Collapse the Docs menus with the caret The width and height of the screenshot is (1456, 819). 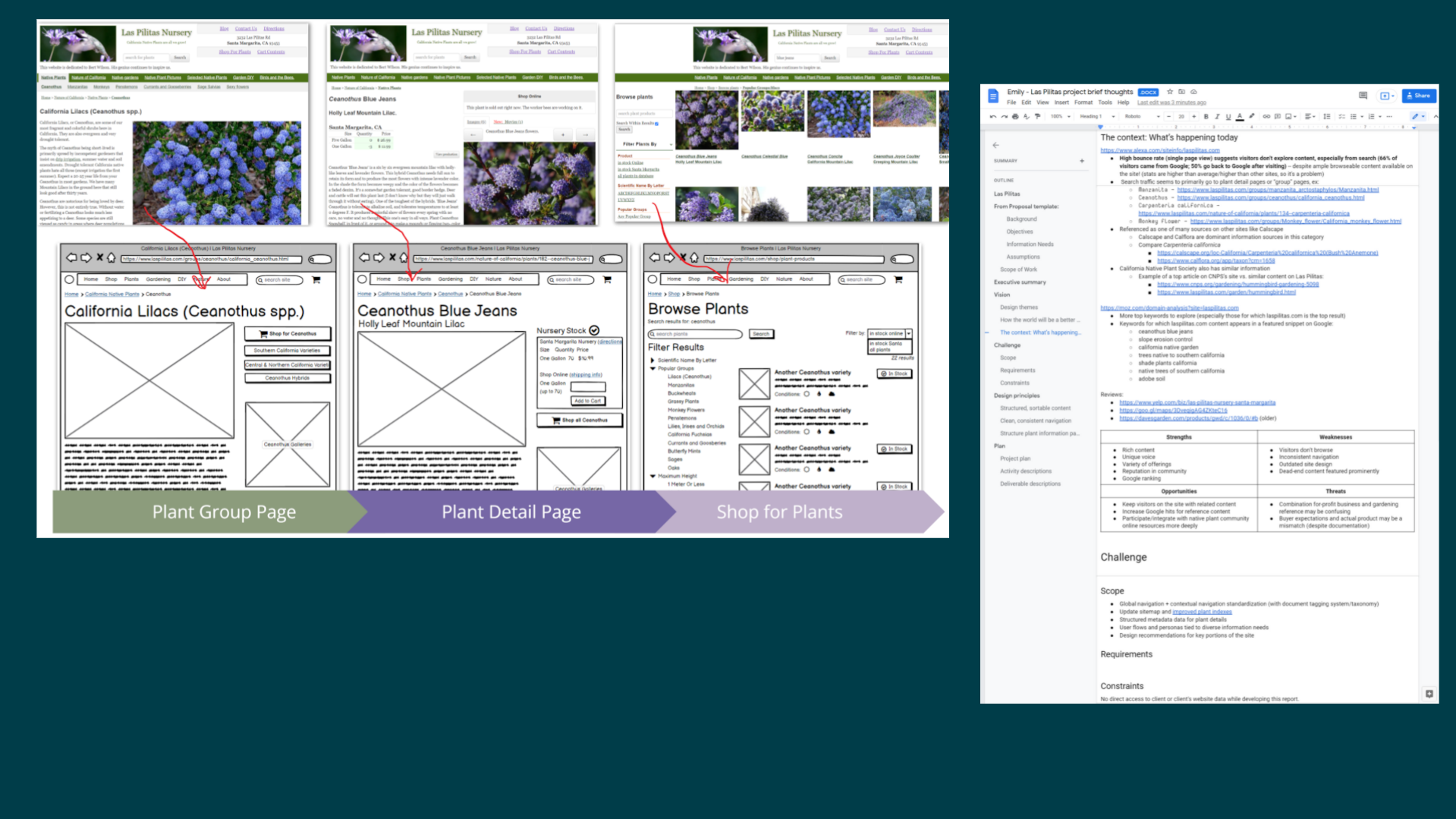point(1436,116)
